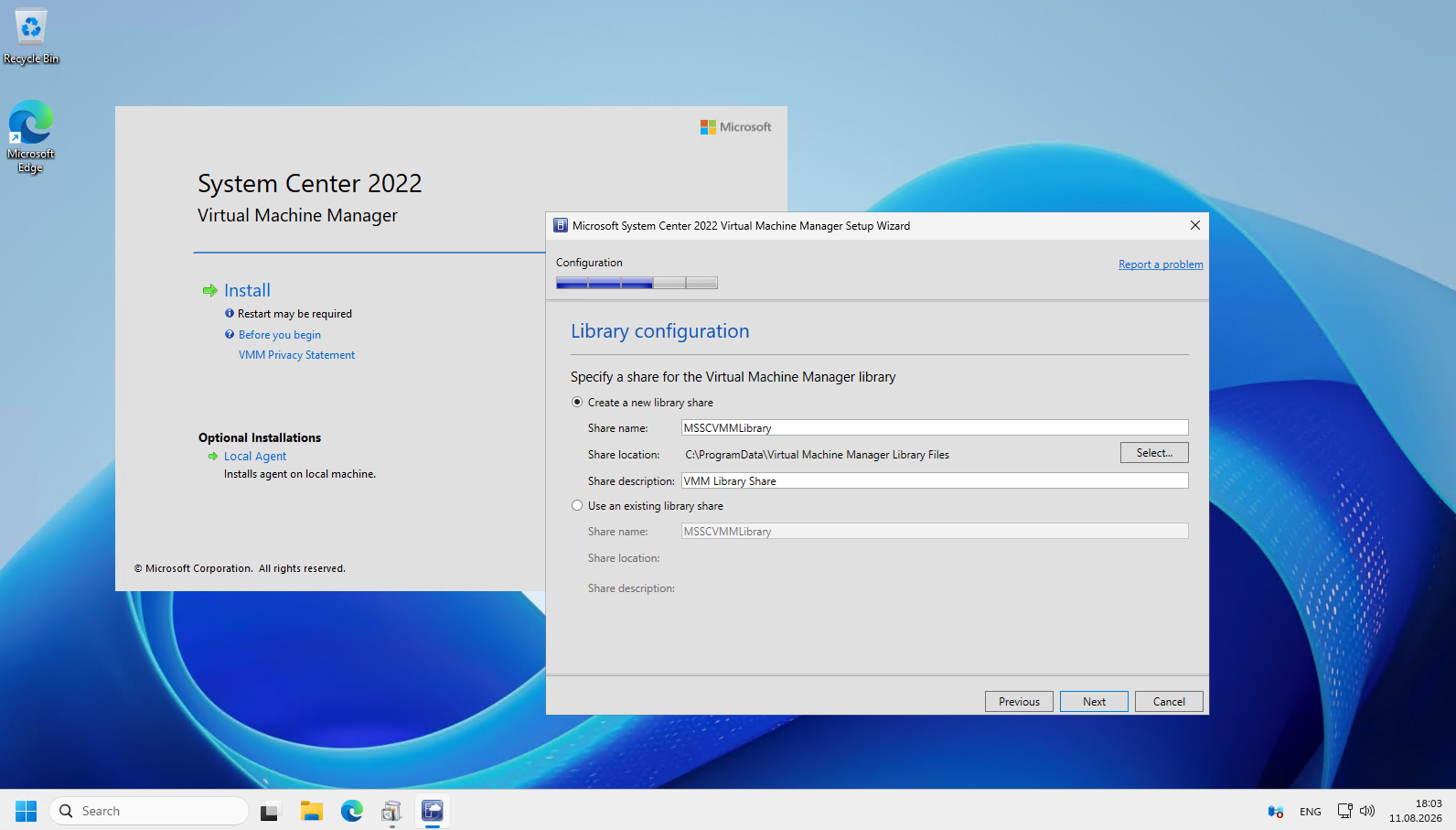Click the Local Agent installation link
Viewport: 1456px width, 830px height.
[255, 456]
